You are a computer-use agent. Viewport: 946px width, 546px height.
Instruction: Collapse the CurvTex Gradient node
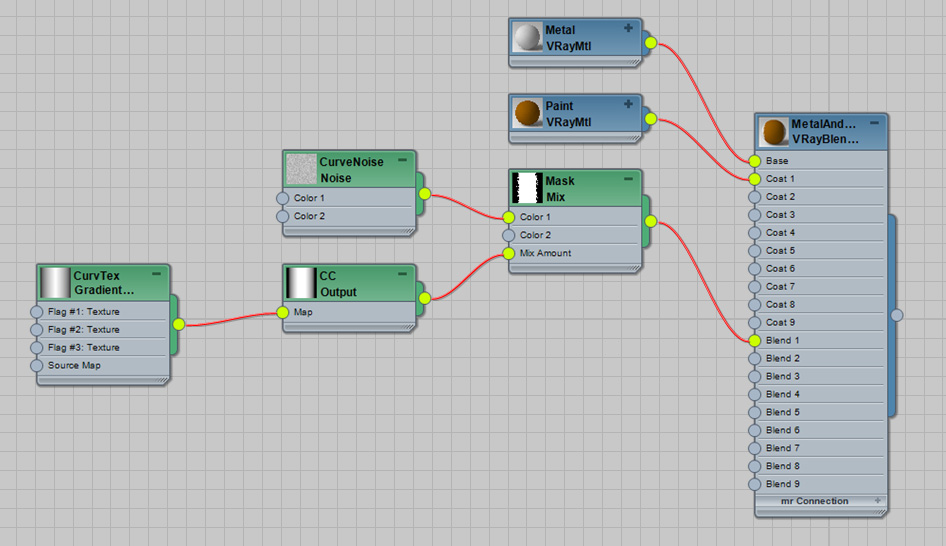coord(156,274)
